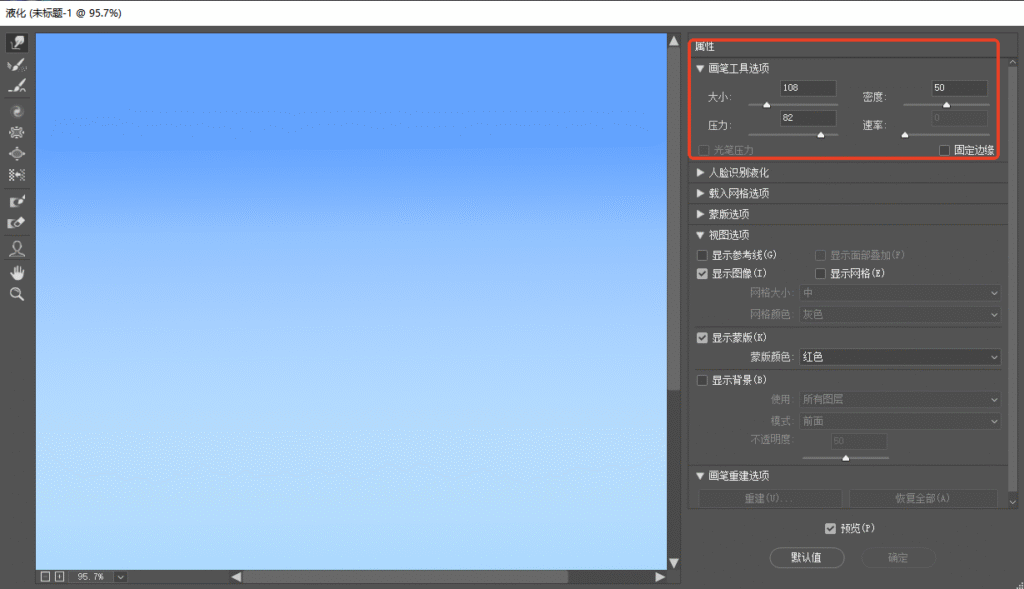Viewport: 1024px width, 589px height.
Task: Select the Reconstruct tool
Action: point(17,65)
